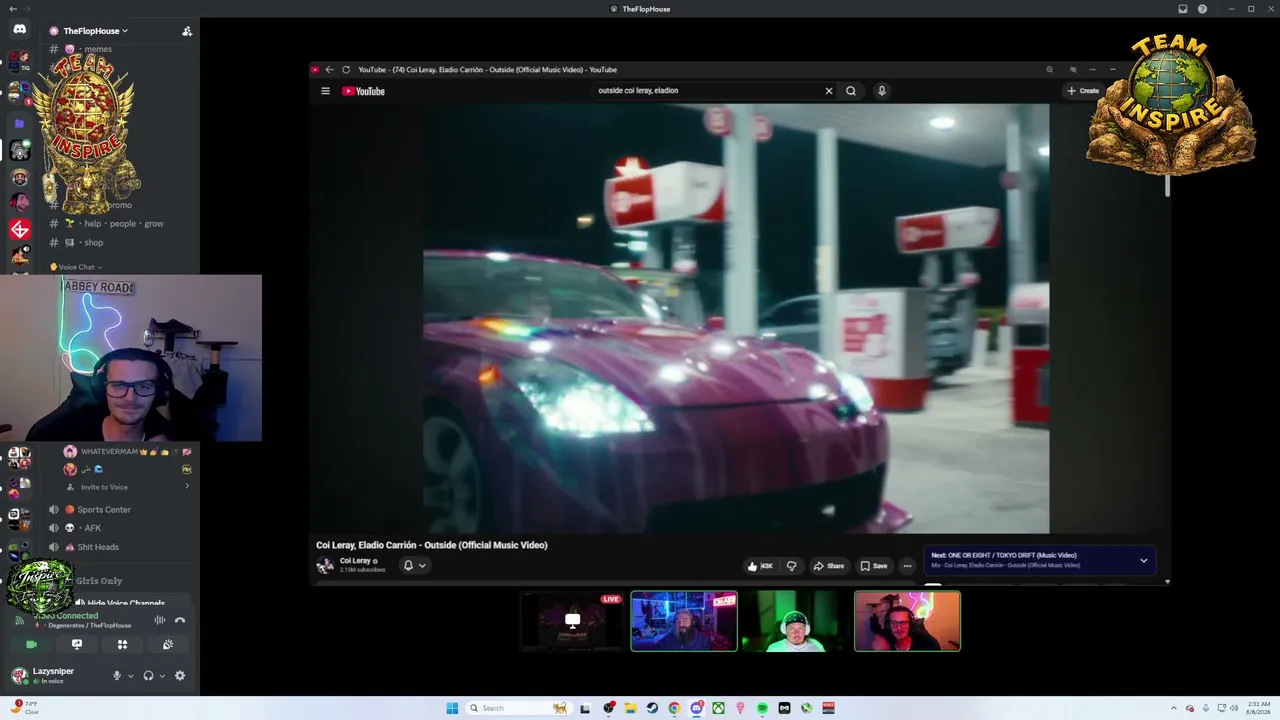Screen dimensions: 1280x720
Task: Click YouTube Create button
Action: click(1083, 91)
